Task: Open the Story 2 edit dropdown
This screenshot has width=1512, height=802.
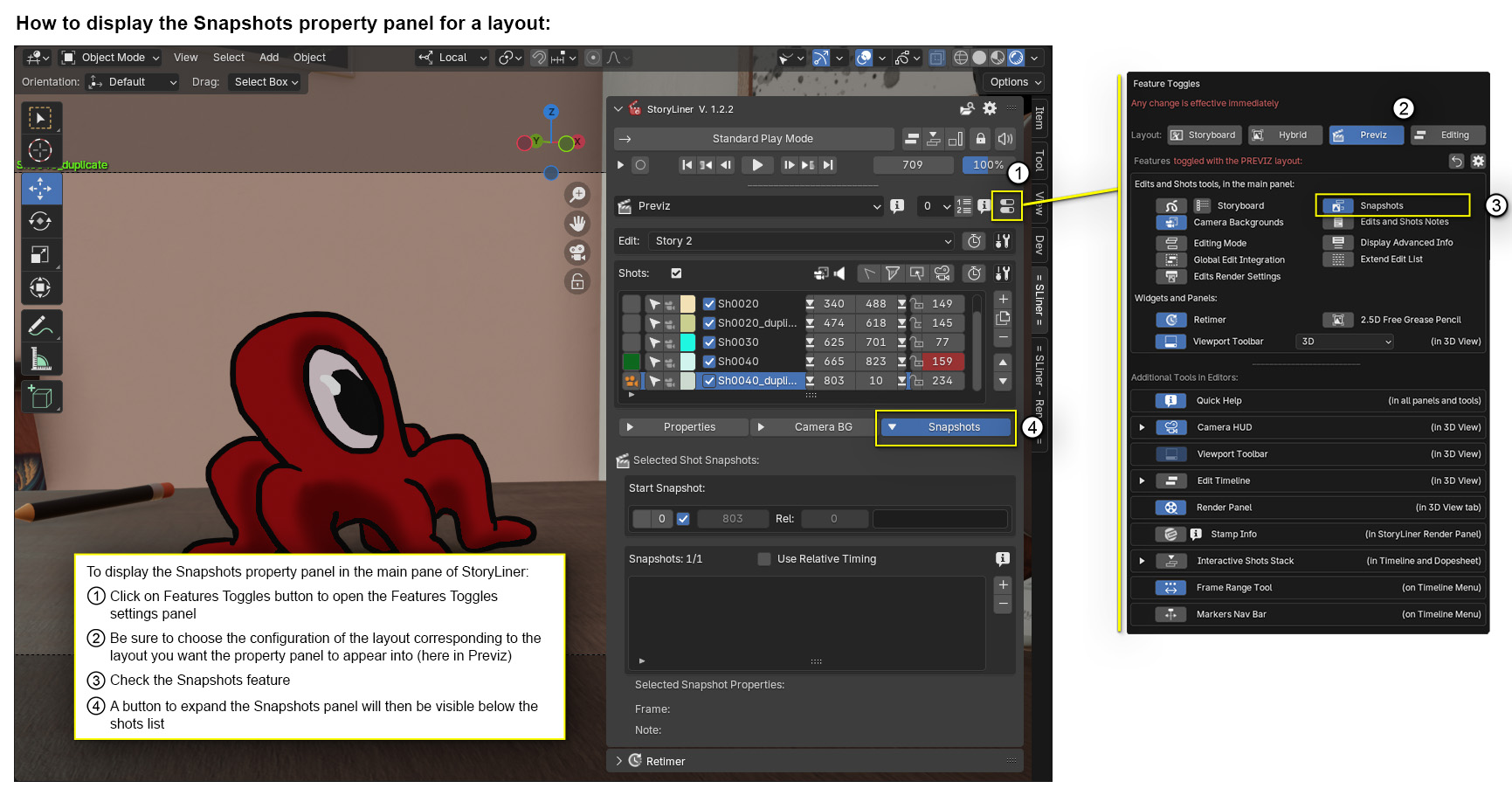Action: pyautogui.click(x=803, y=241)
